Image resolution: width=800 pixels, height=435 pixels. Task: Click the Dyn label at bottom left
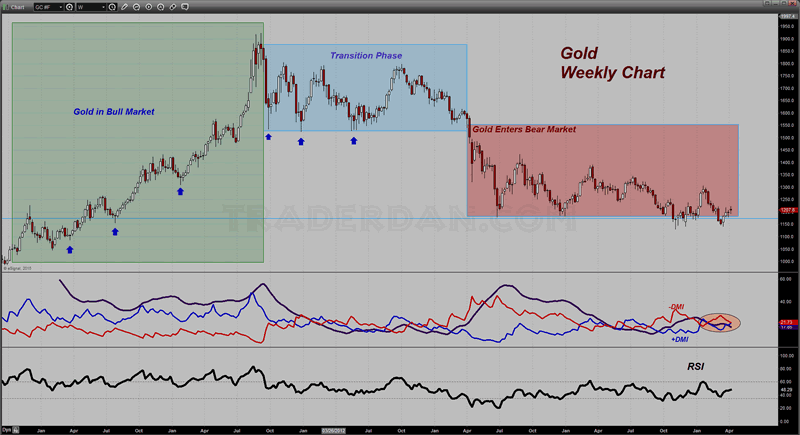click(x=6, y=430)
